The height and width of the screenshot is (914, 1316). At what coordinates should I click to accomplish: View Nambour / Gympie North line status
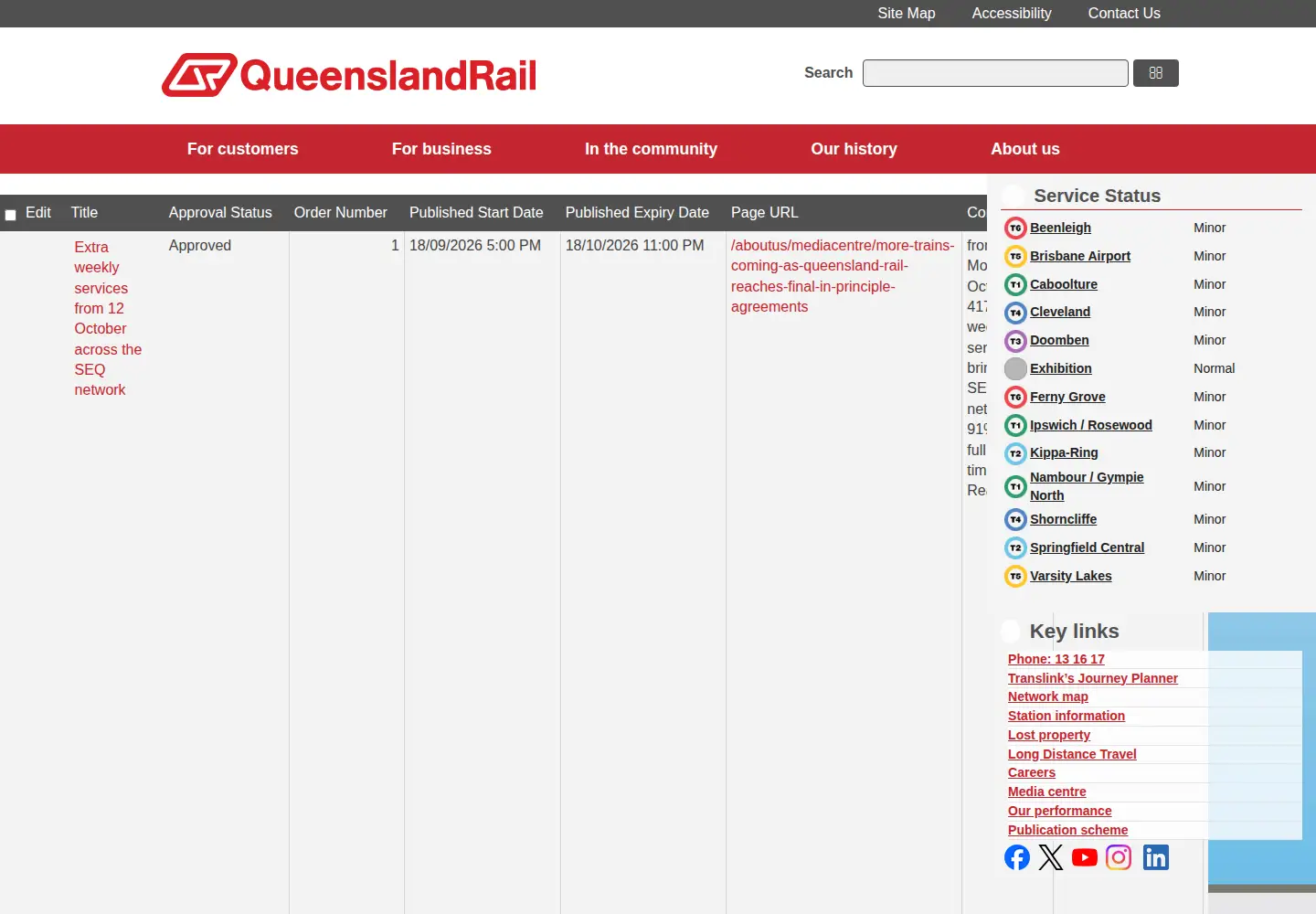[1087, 486]
